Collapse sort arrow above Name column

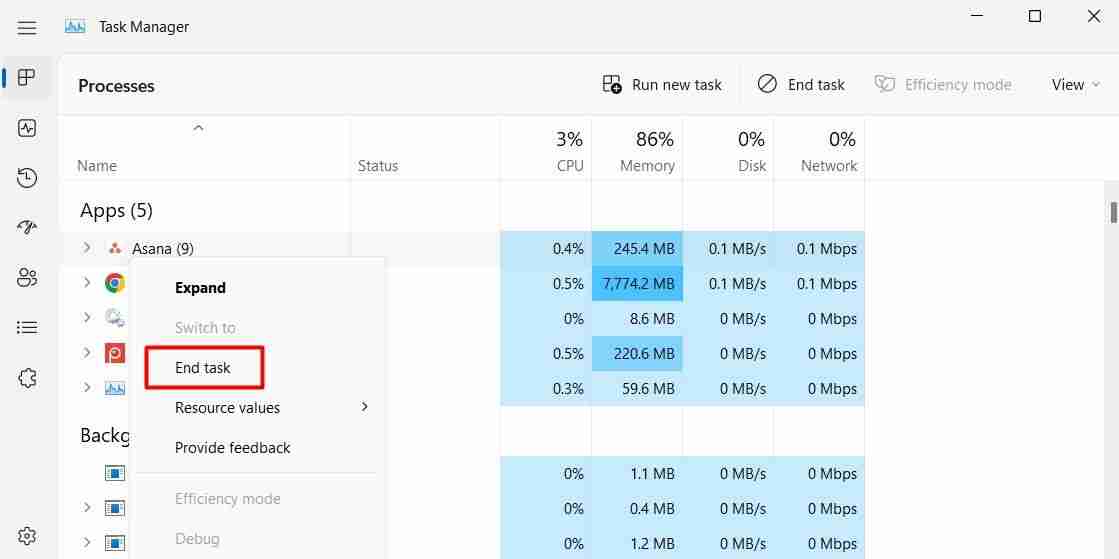[x=199, y=129]
